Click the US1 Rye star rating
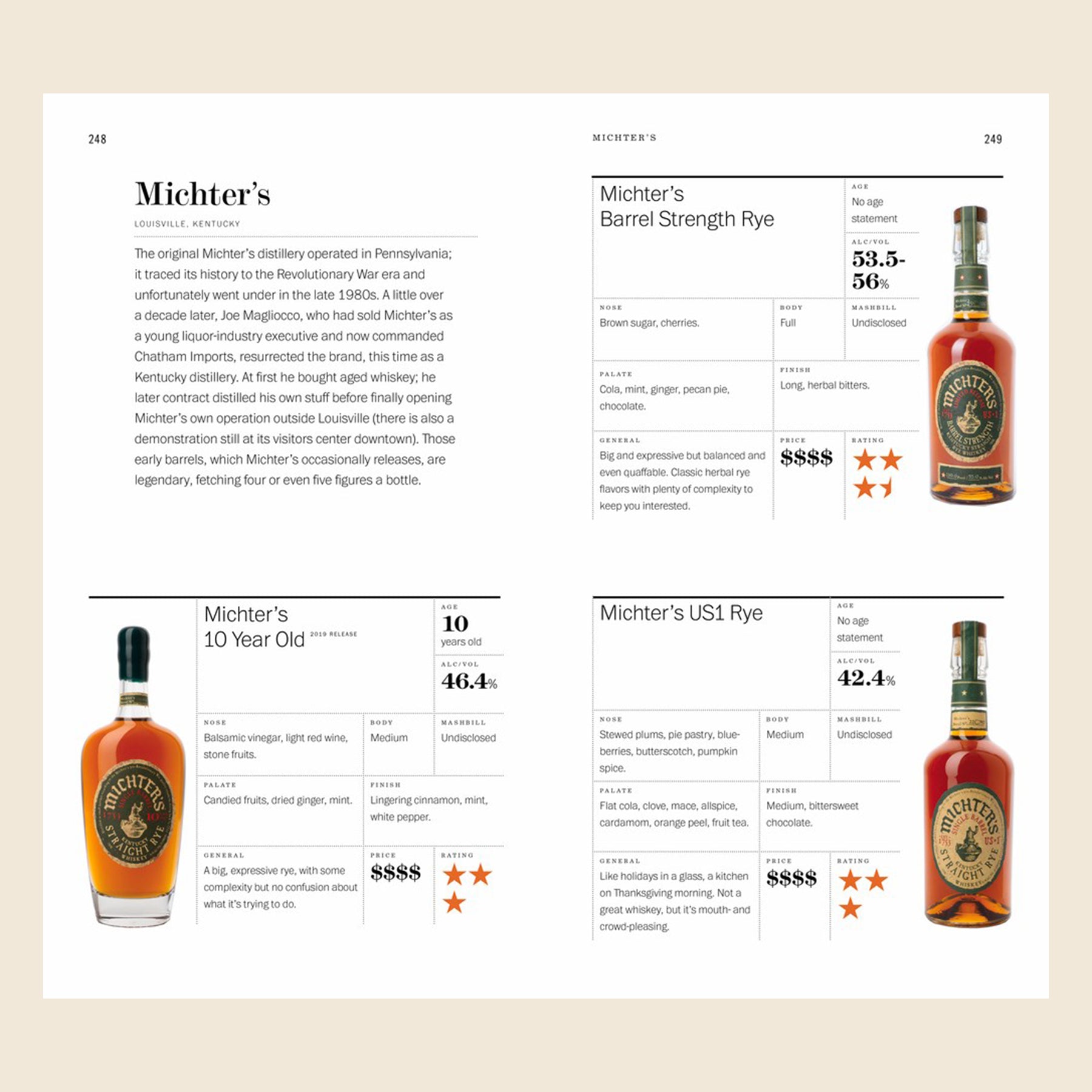This screenshot has width=1092, height=1092. click(x=863, y=894)
